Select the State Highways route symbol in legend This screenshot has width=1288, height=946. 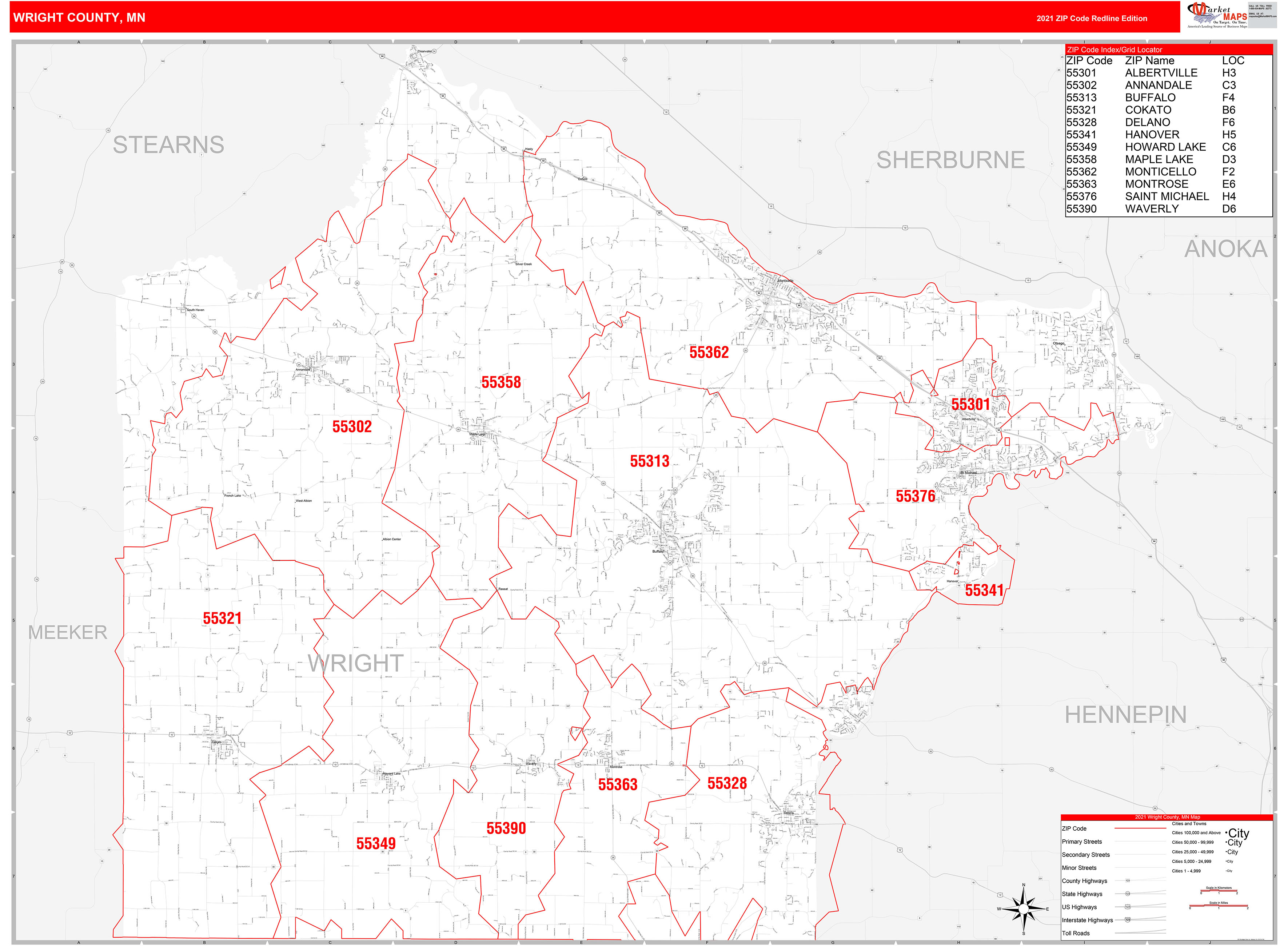point(1128,894)
